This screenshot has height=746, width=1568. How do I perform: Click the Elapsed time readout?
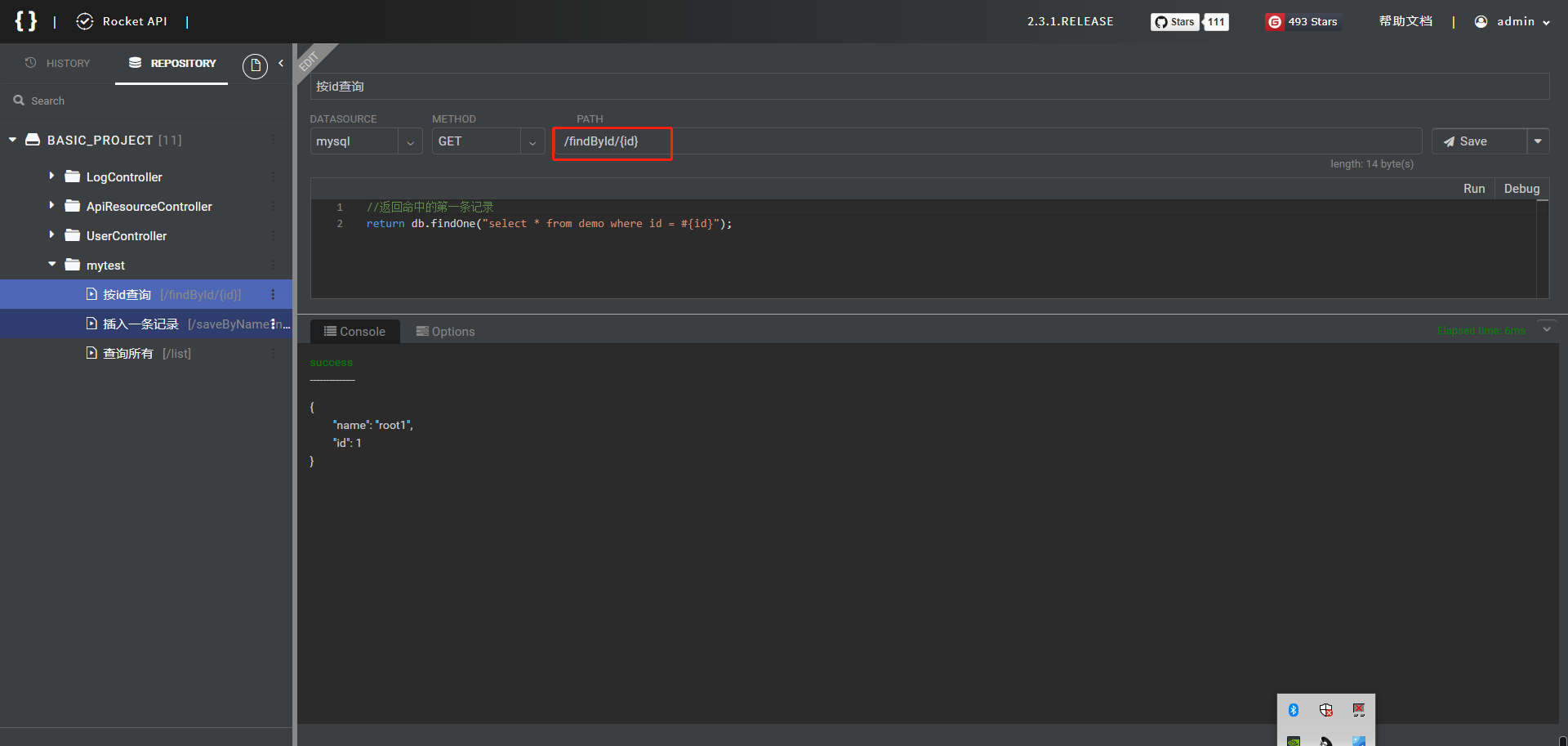(x=1481, y=331)
